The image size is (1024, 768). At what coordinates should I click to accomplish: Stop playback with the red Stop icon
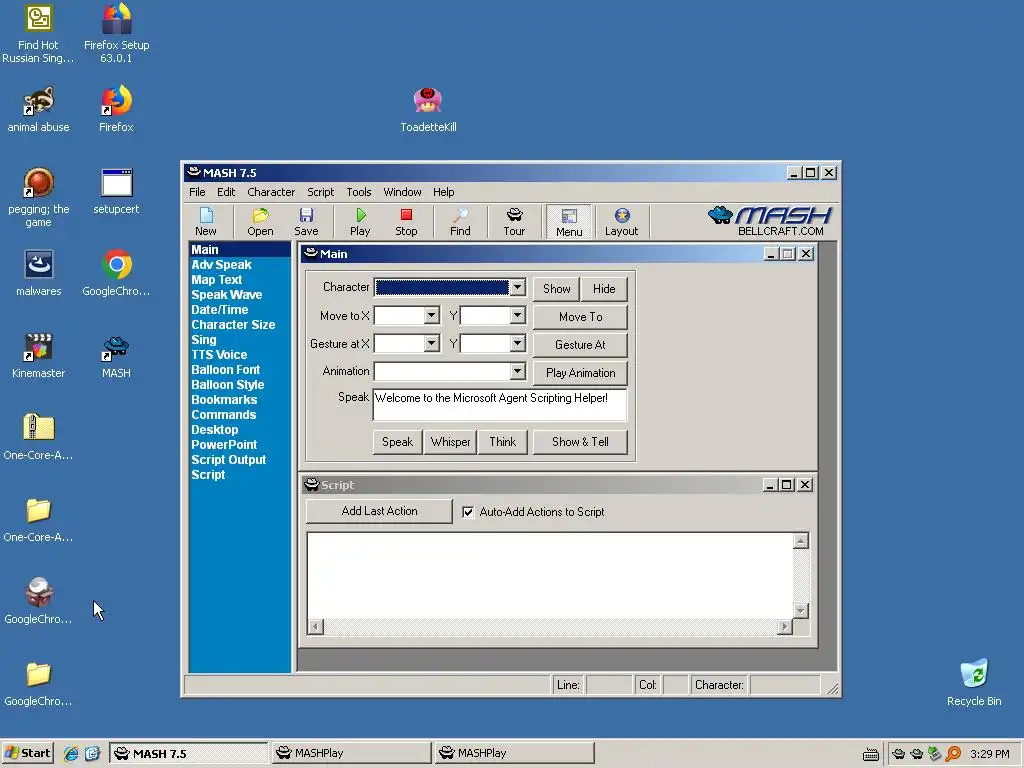click(x=406, y=221)
